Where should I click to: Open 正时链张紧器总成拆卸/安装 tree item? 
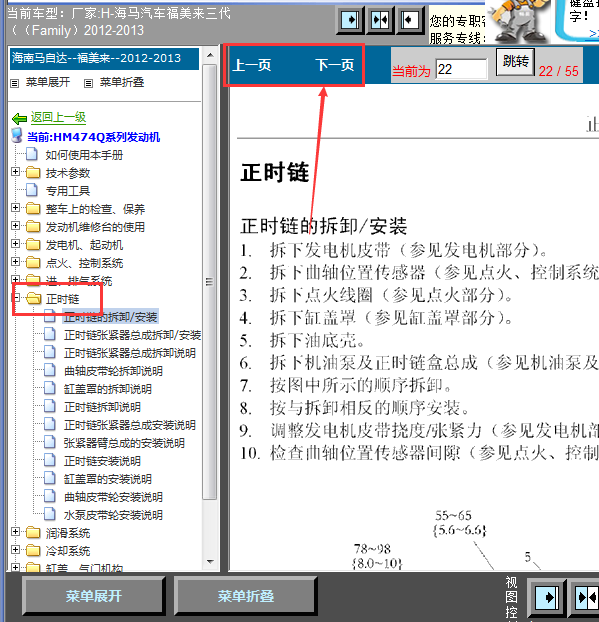coord(132,335)
